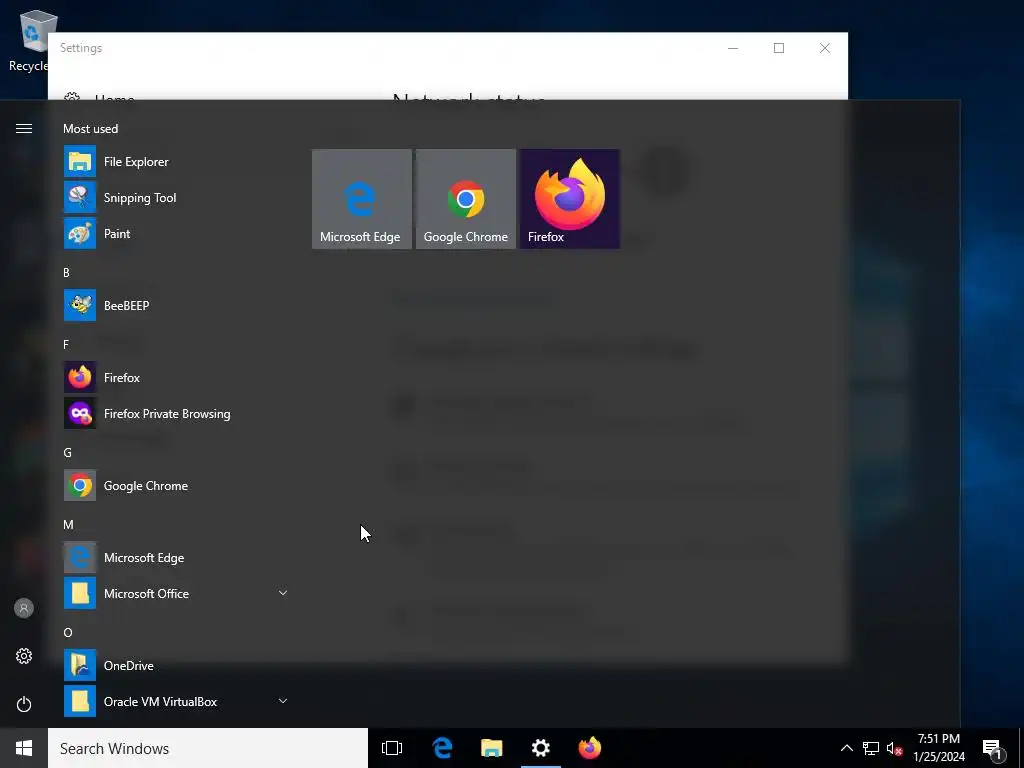Open Firefox from the app list

pos(176,377)
